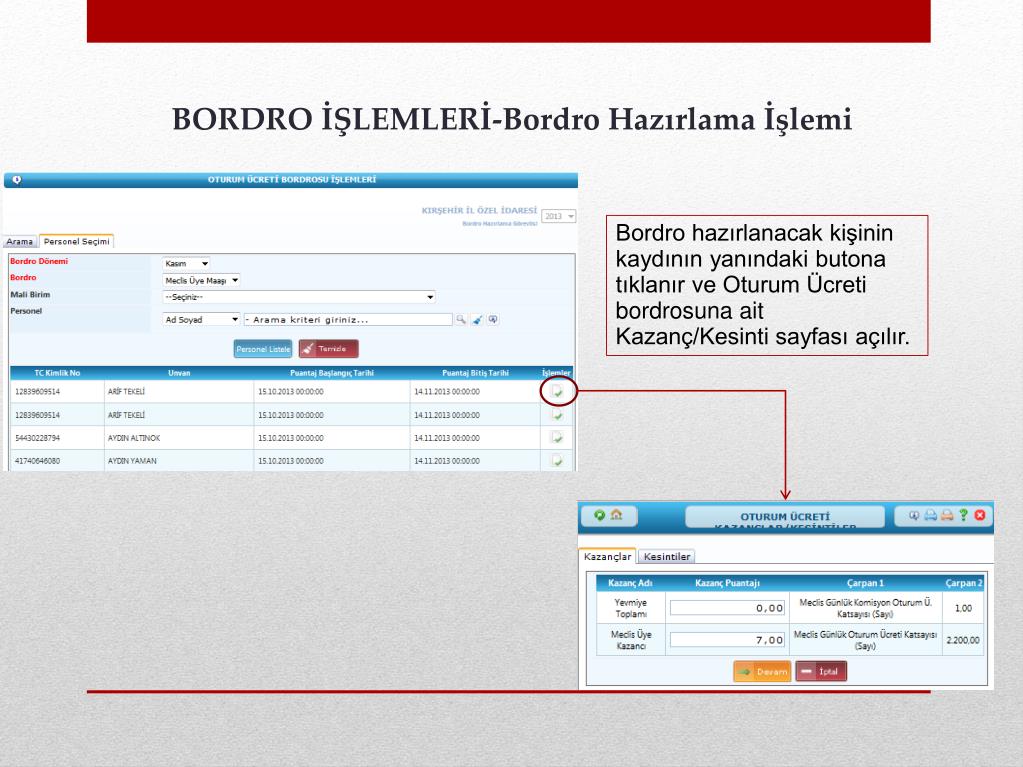Click the magnifier search icon next to Personel field
1023x767 pixels.
point(461,320)
